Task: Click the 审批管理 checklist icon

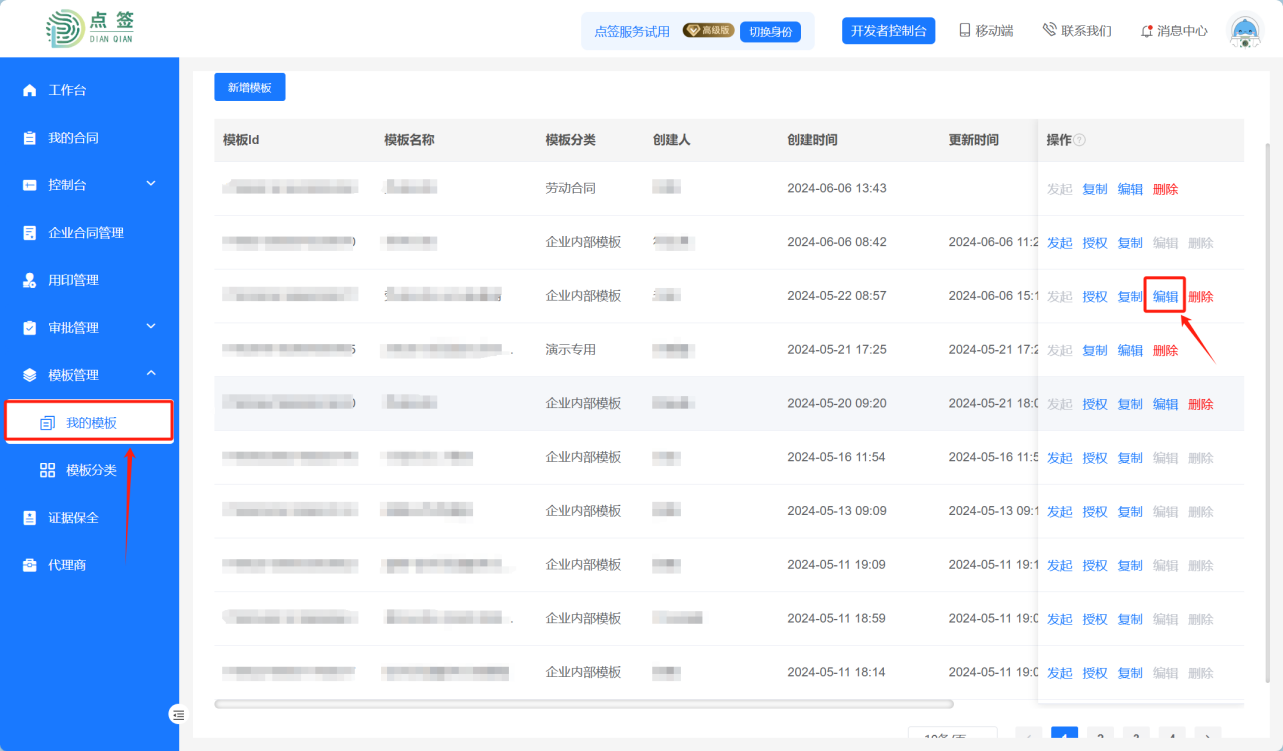Action: (30, 328)
